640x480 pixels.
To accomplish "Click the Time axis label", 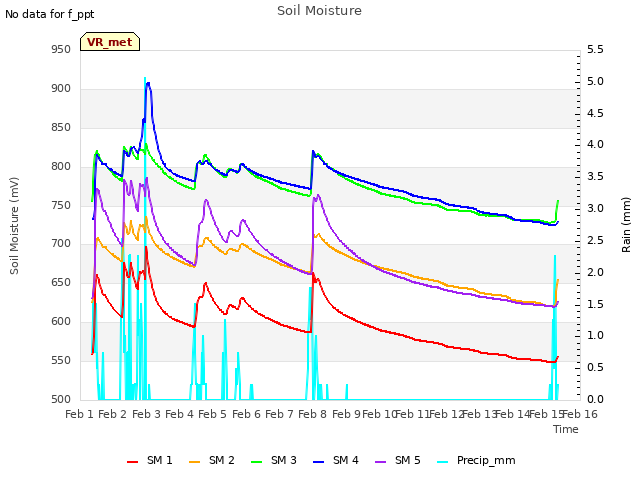I will [x=566, y=429].
